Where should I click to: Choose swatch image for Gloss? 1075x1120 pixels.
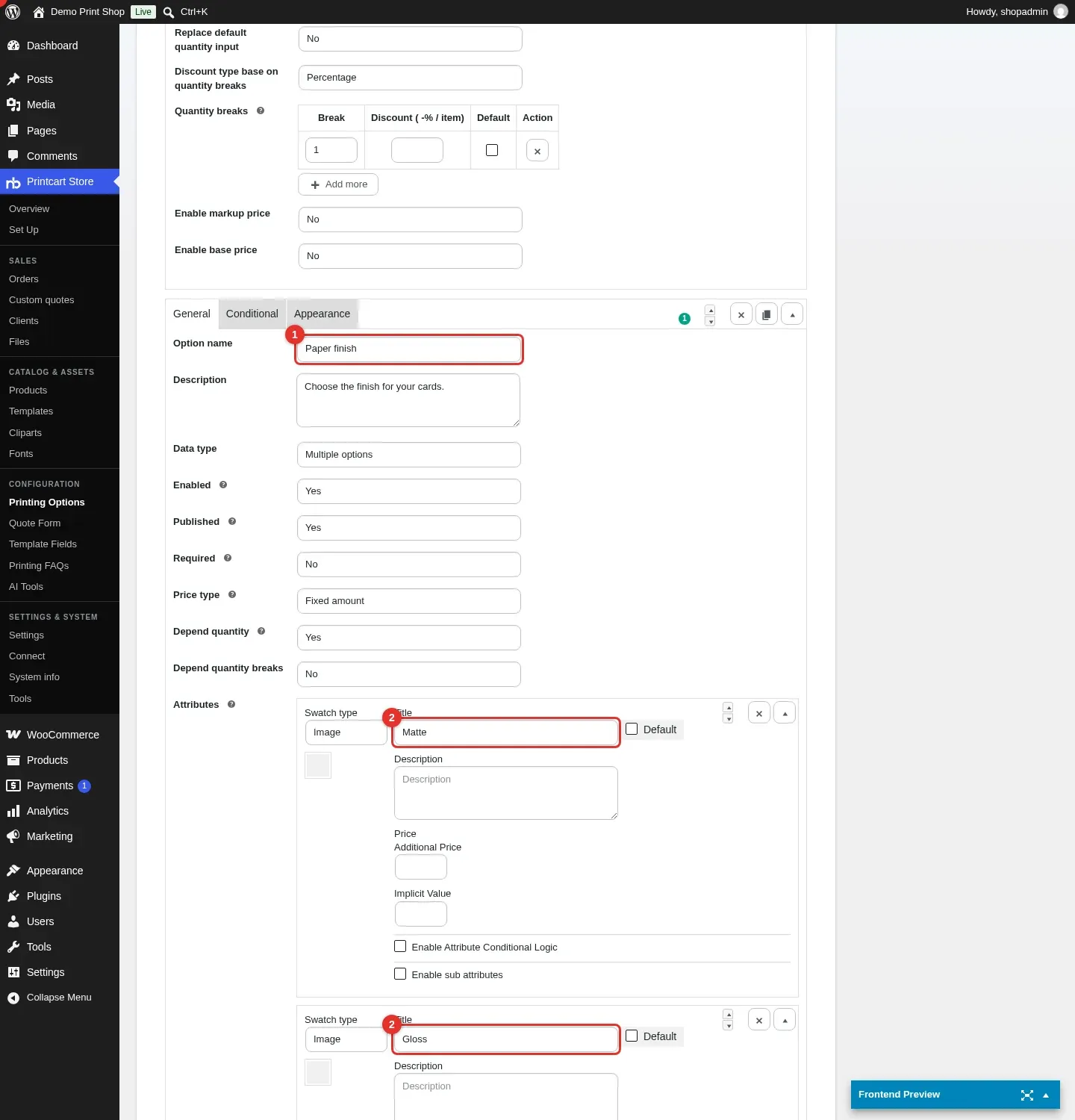click(318, 1072)
